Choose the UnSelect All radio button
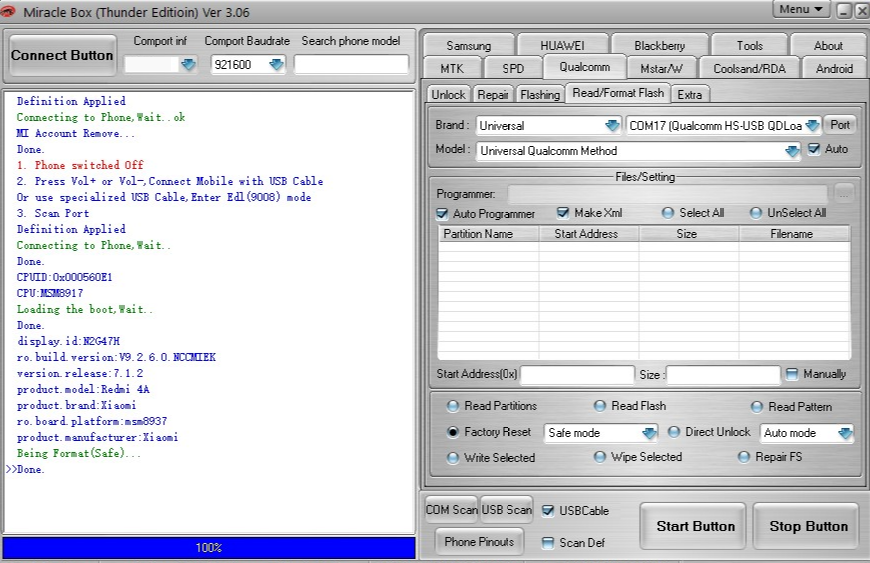Screen dimensions: 870x563 [x=756, y=213]
